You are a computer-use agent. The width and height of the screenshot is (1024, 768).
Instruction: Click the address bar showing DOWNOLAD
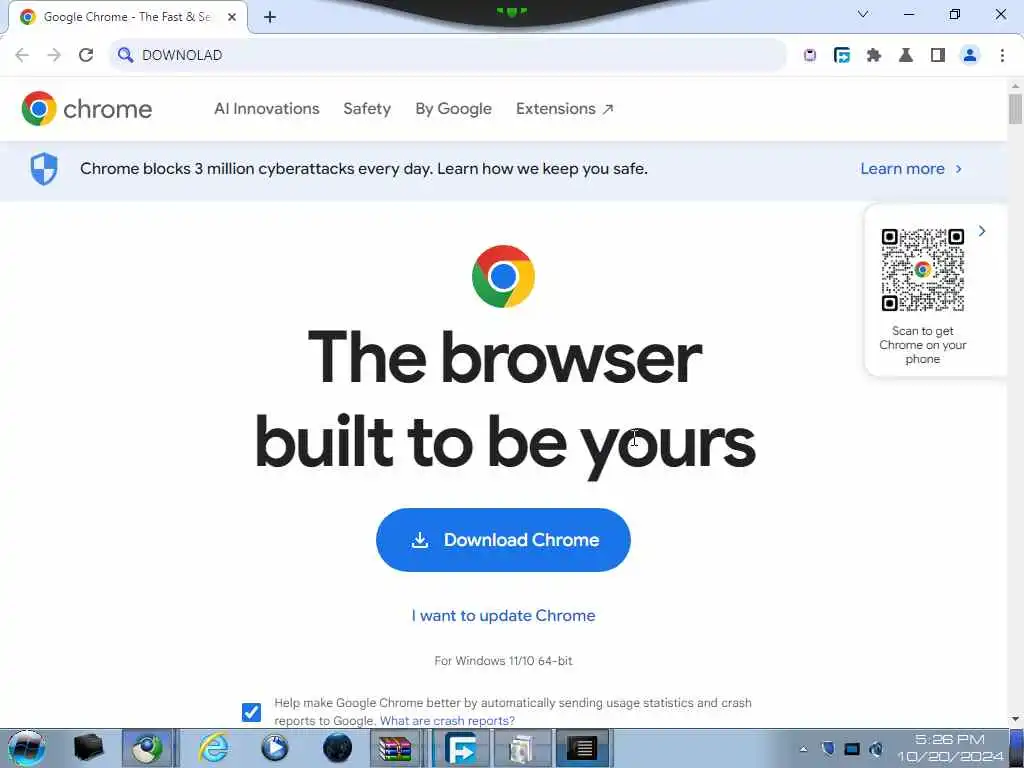click(x=448, y=55)
